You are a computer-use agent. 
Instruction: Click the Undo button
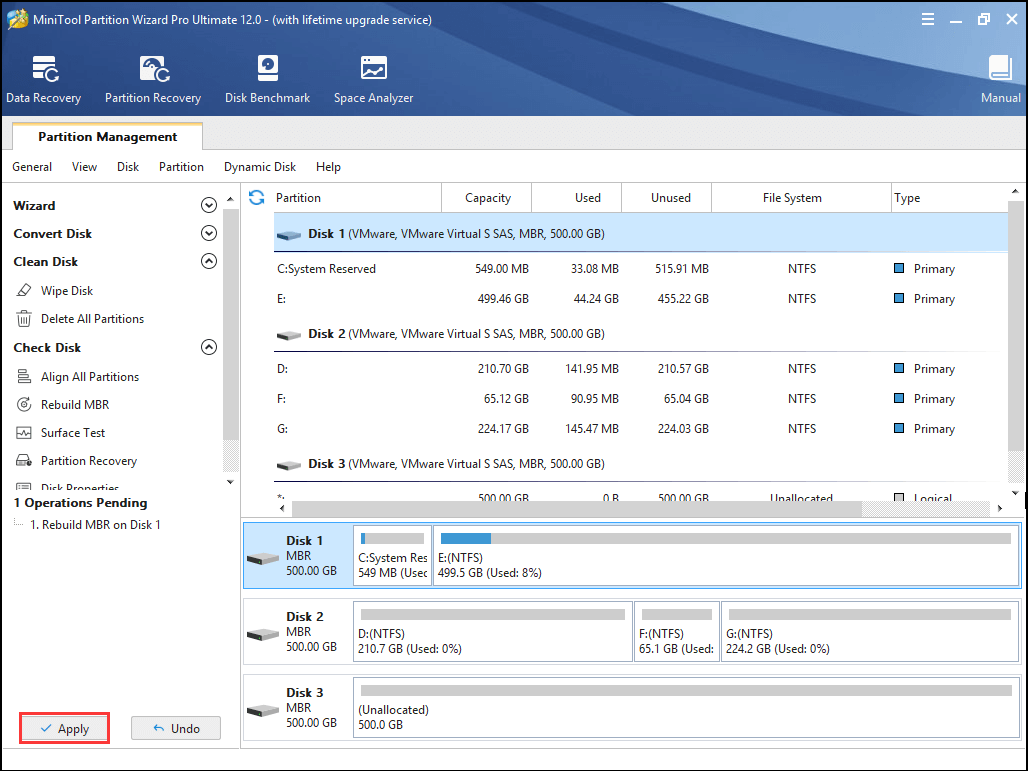coord(176,728)
